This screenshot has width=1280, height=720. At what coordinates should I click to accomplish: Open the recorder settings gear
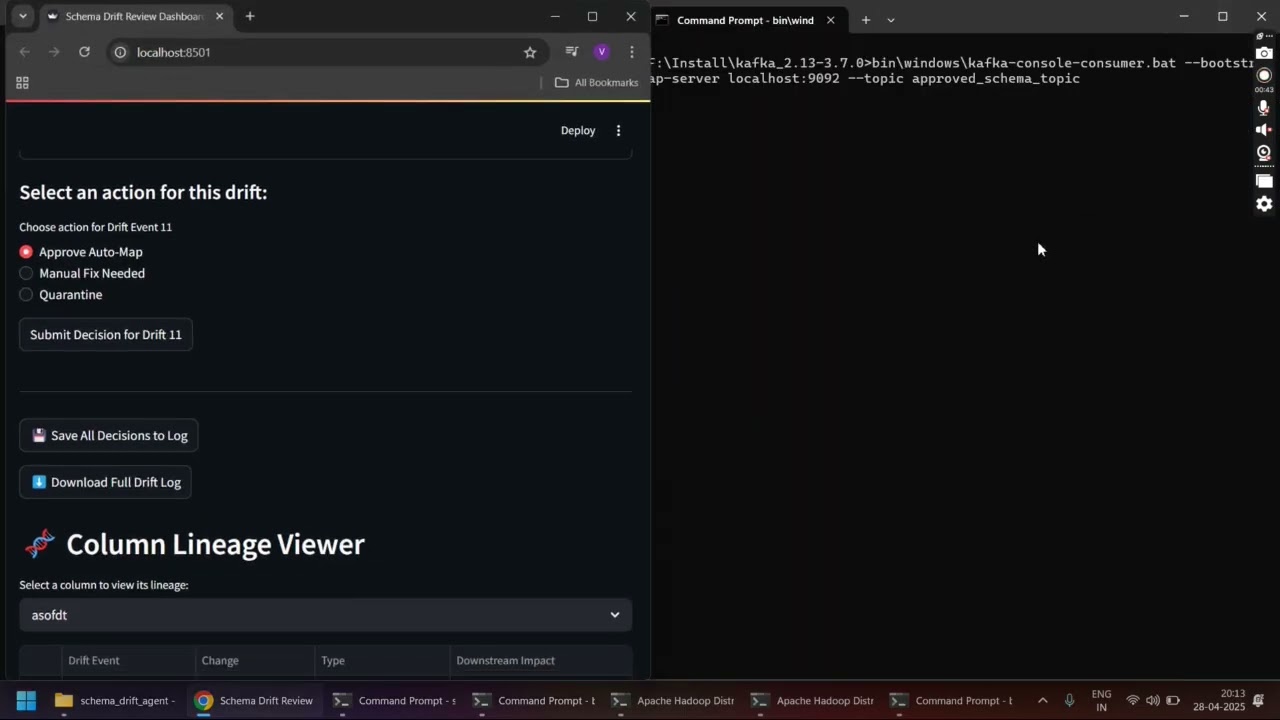1264,204
